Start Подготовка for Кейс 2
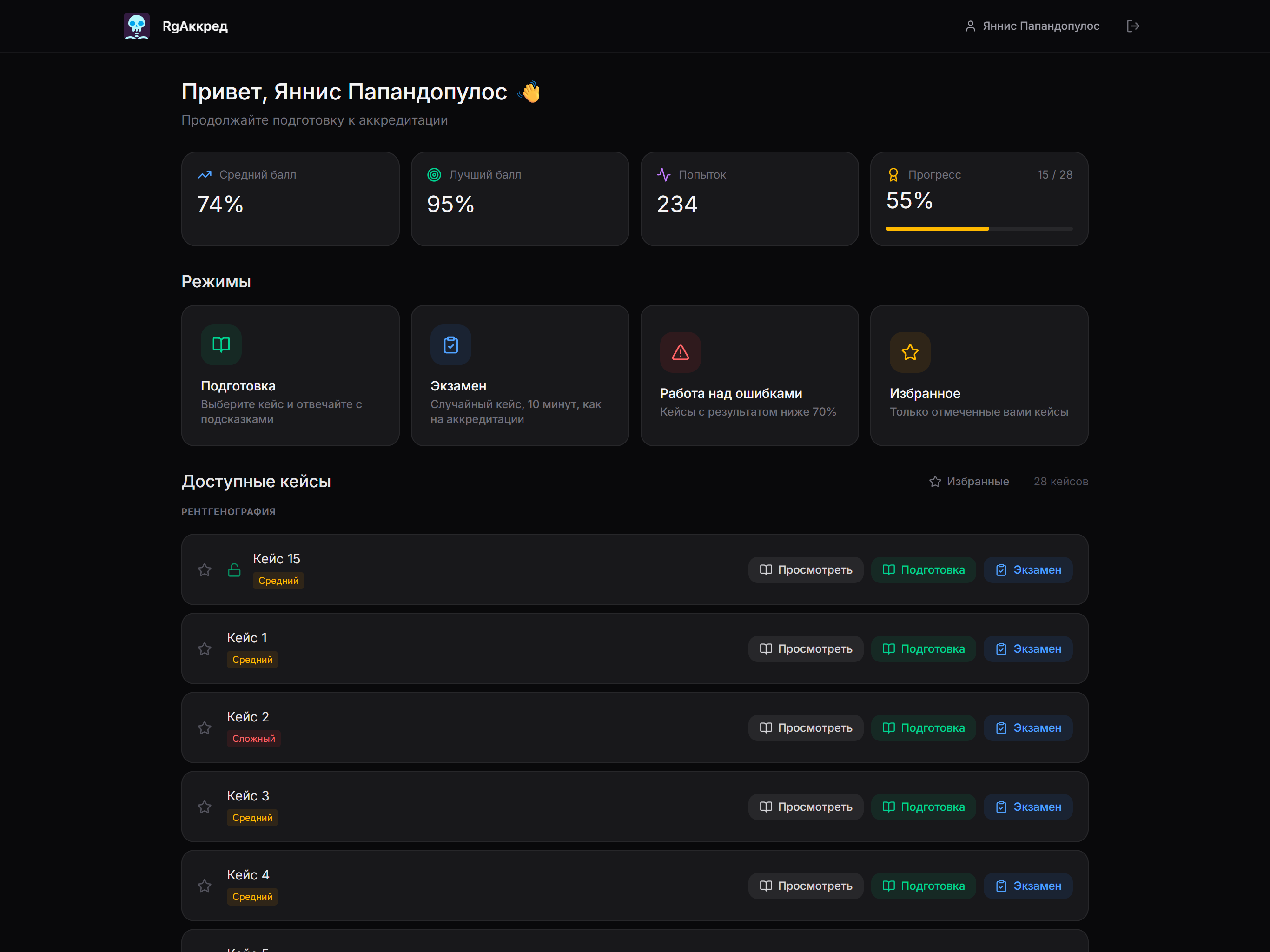Viewport: 1270px width, 952px height. (x=923, y=727)
